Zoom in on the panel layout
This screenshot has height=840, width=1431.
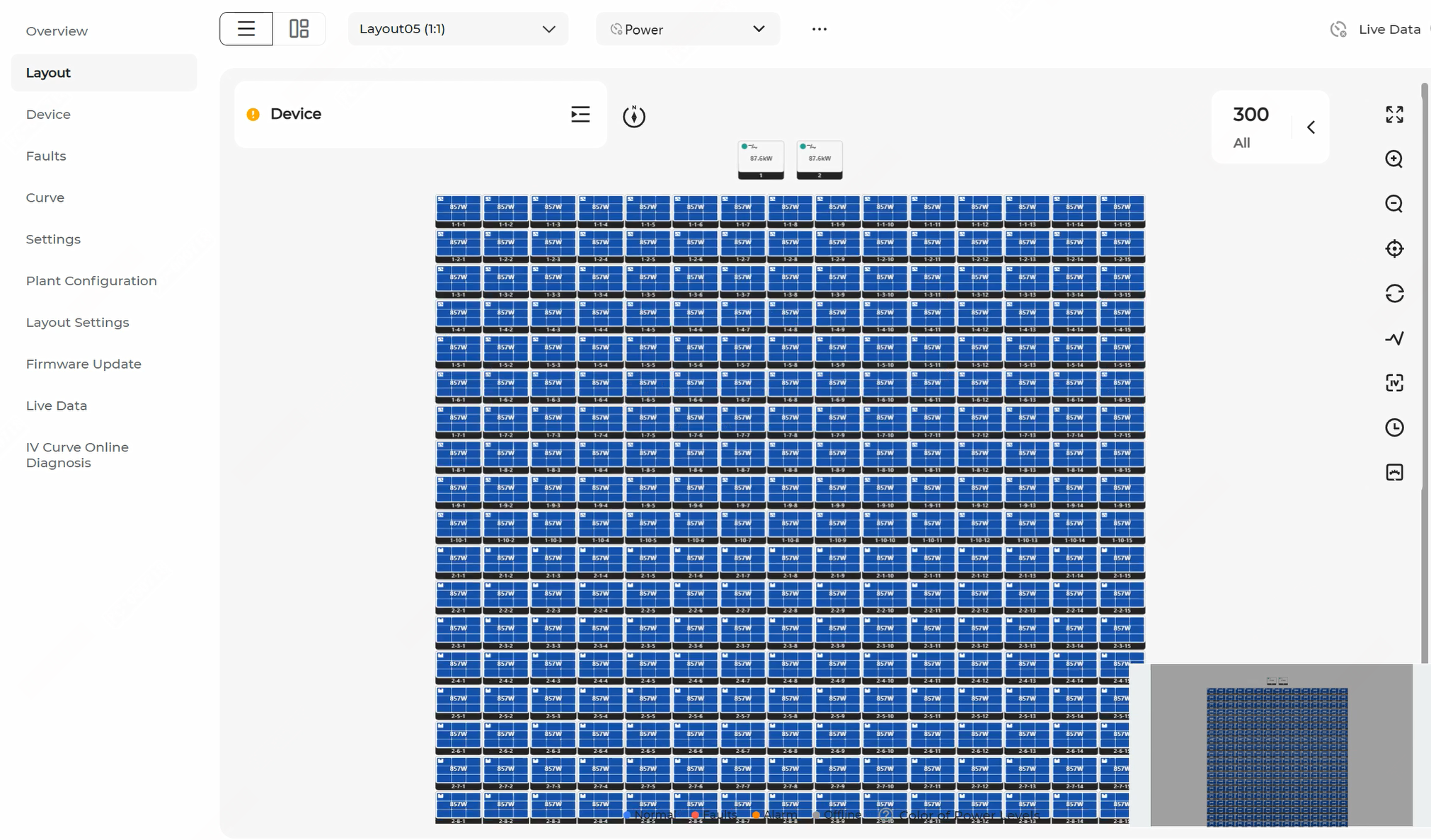click(1394, 159)
